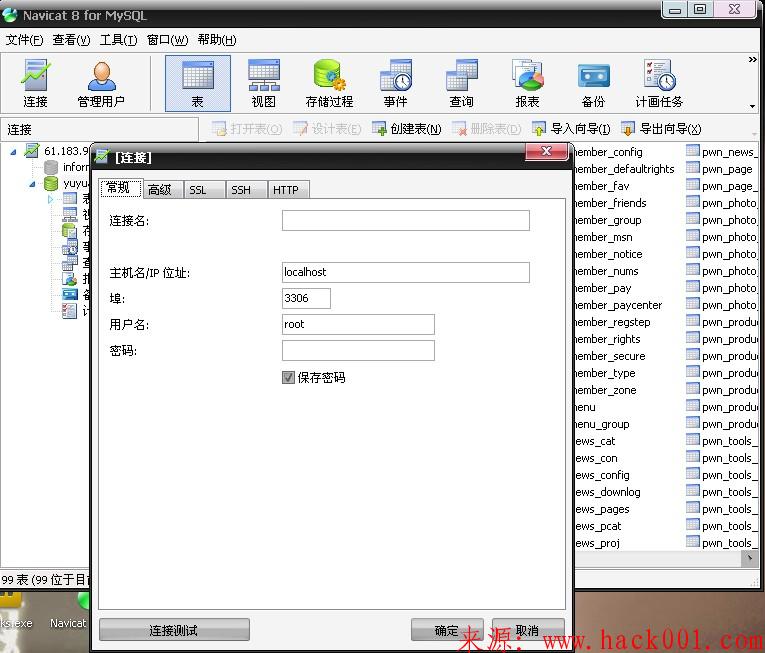Select member_config table entry

[x=609, y=152]
